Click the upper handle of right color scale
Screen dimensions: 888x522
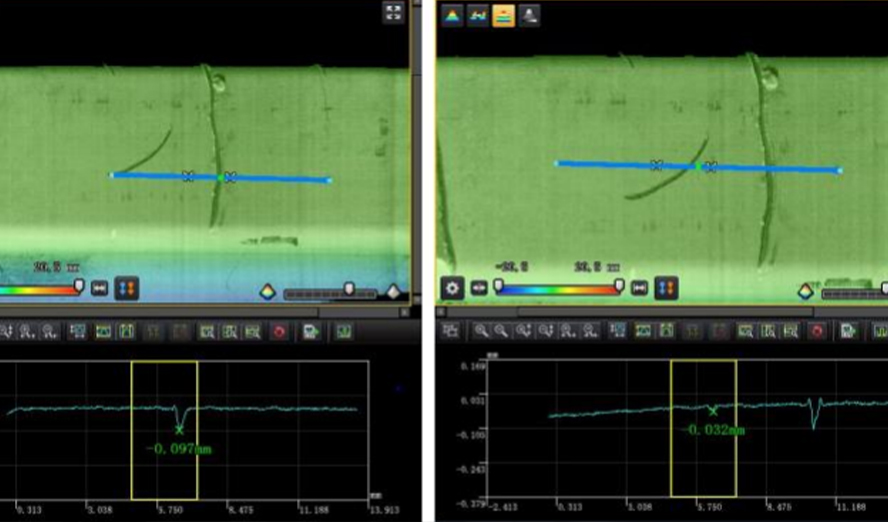coord(618,286)
